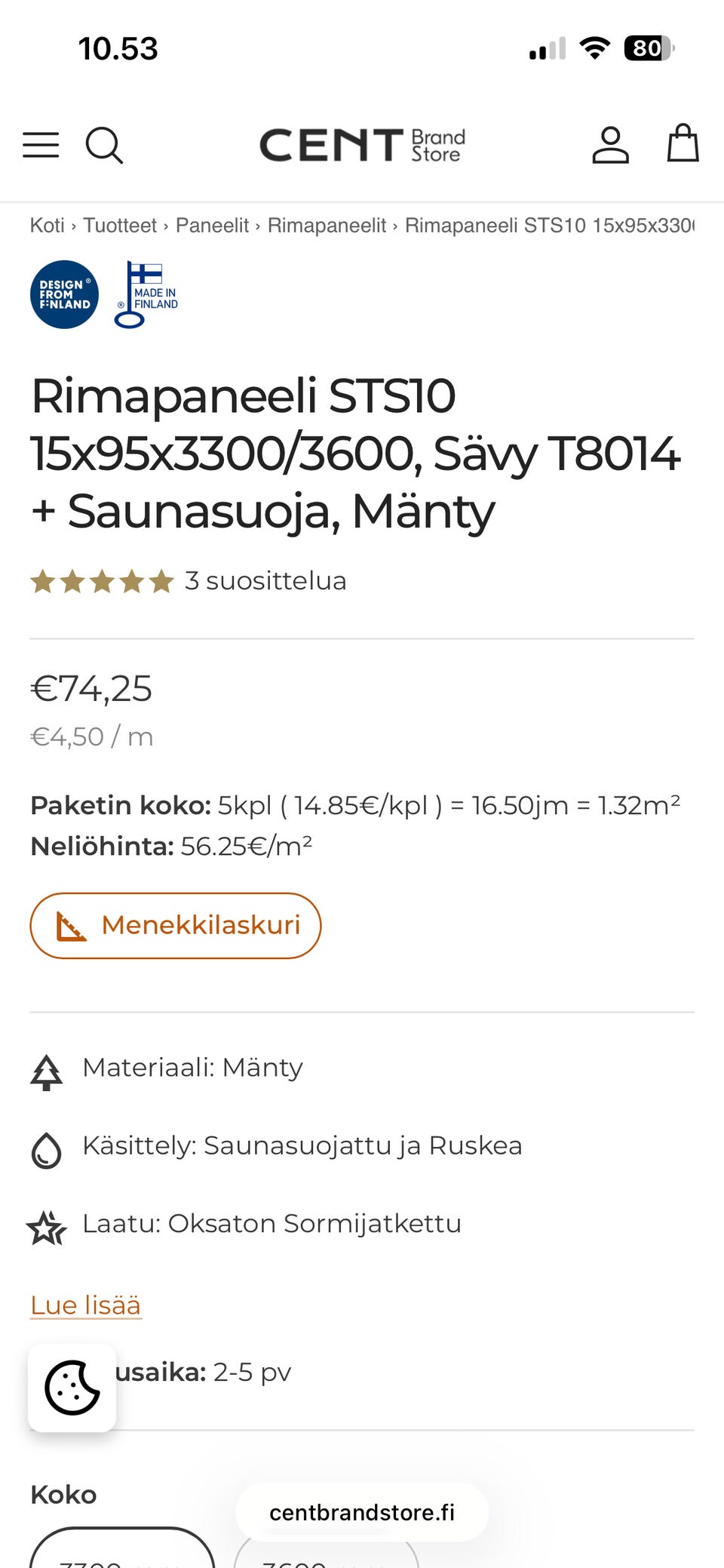
Task: Open the search icon
Action: pyautogui.click(x=105, y=145)
